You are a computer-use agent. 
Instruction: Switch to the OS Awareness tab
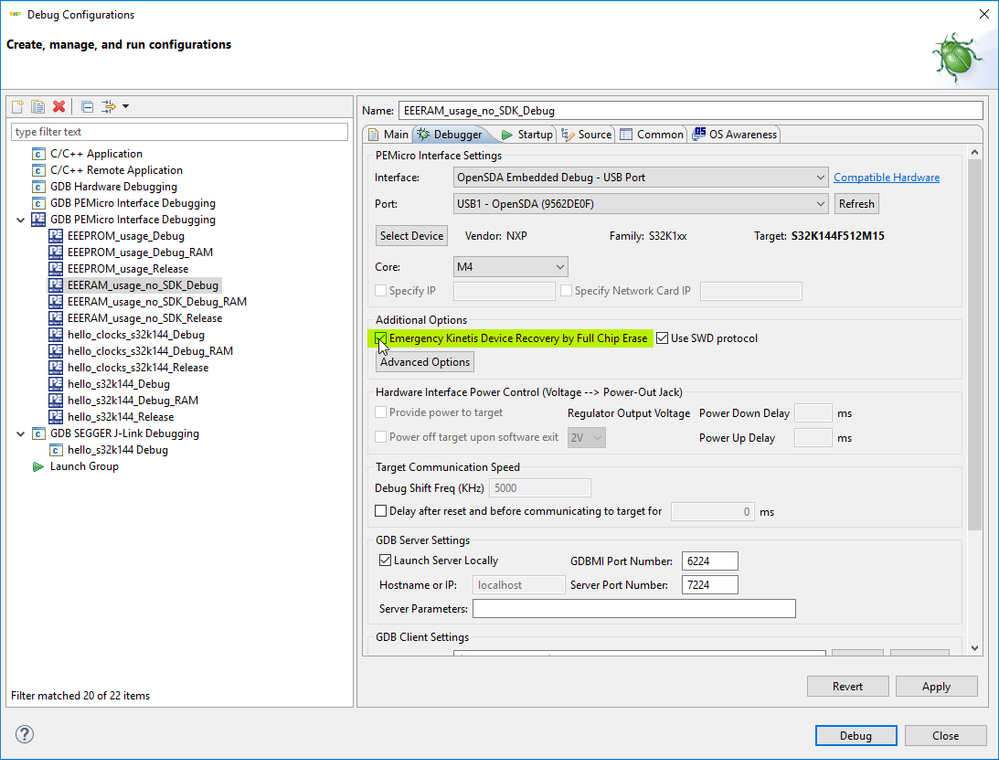point(735,134)
